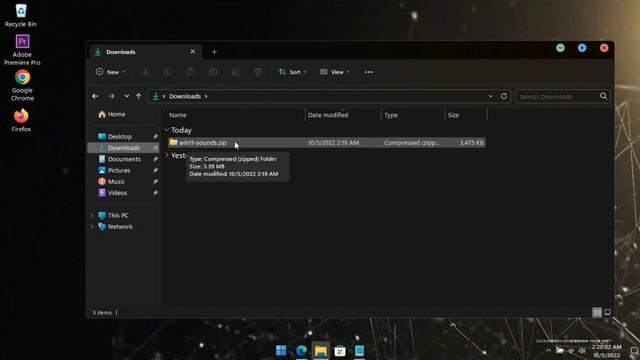Expand the address bar history dropdown
This screenshot has width=640, height=360.
(491, 96)
